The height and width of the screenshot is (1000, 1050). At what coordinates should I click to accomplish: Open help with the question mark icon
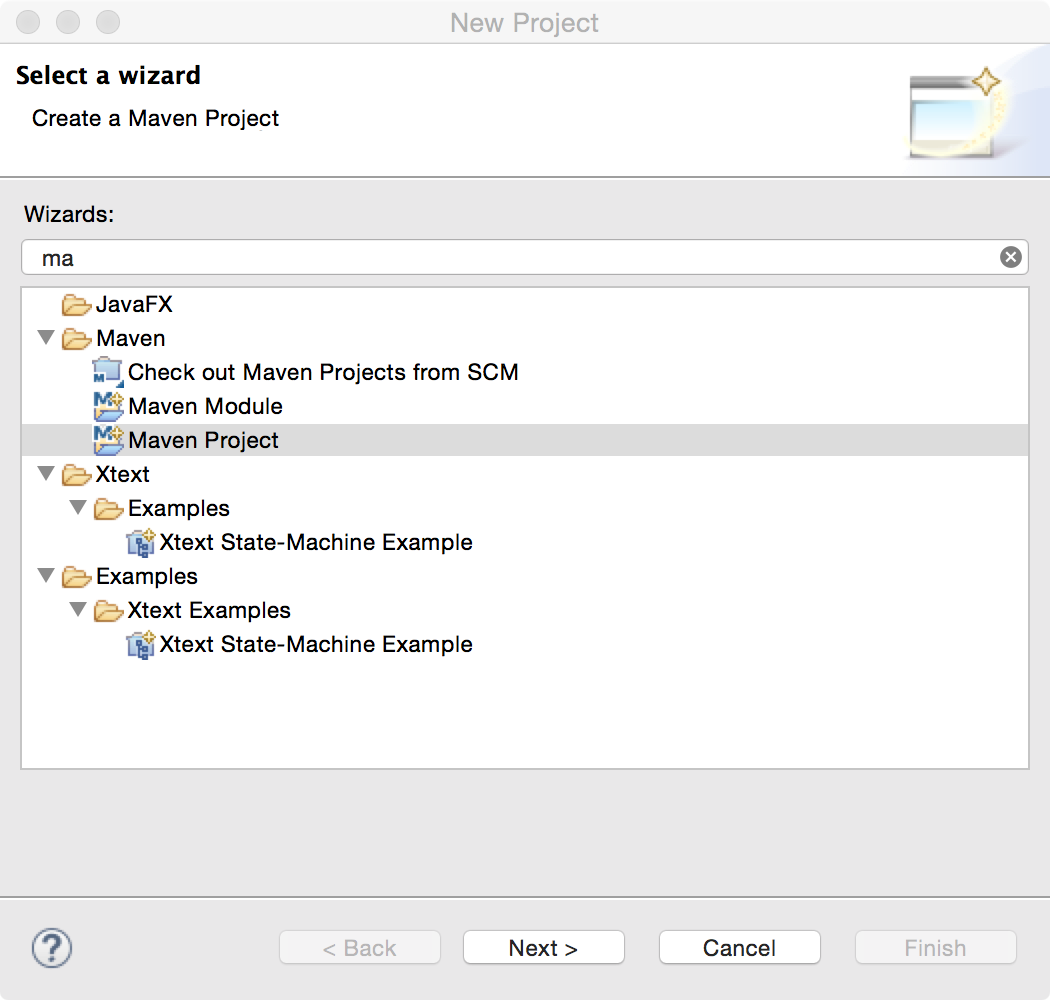pos(52,948)
